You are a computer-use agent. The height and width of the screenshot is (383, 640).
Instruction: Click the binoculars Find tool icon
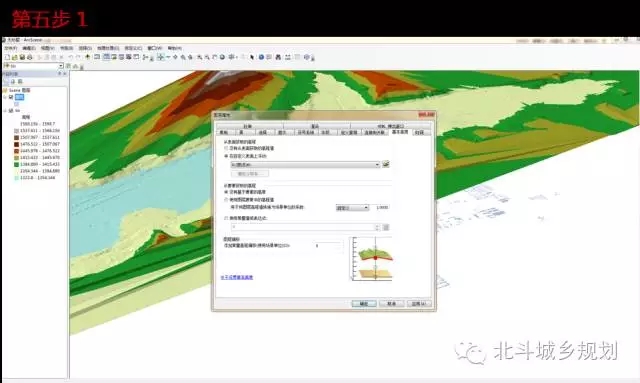[278, 57]
